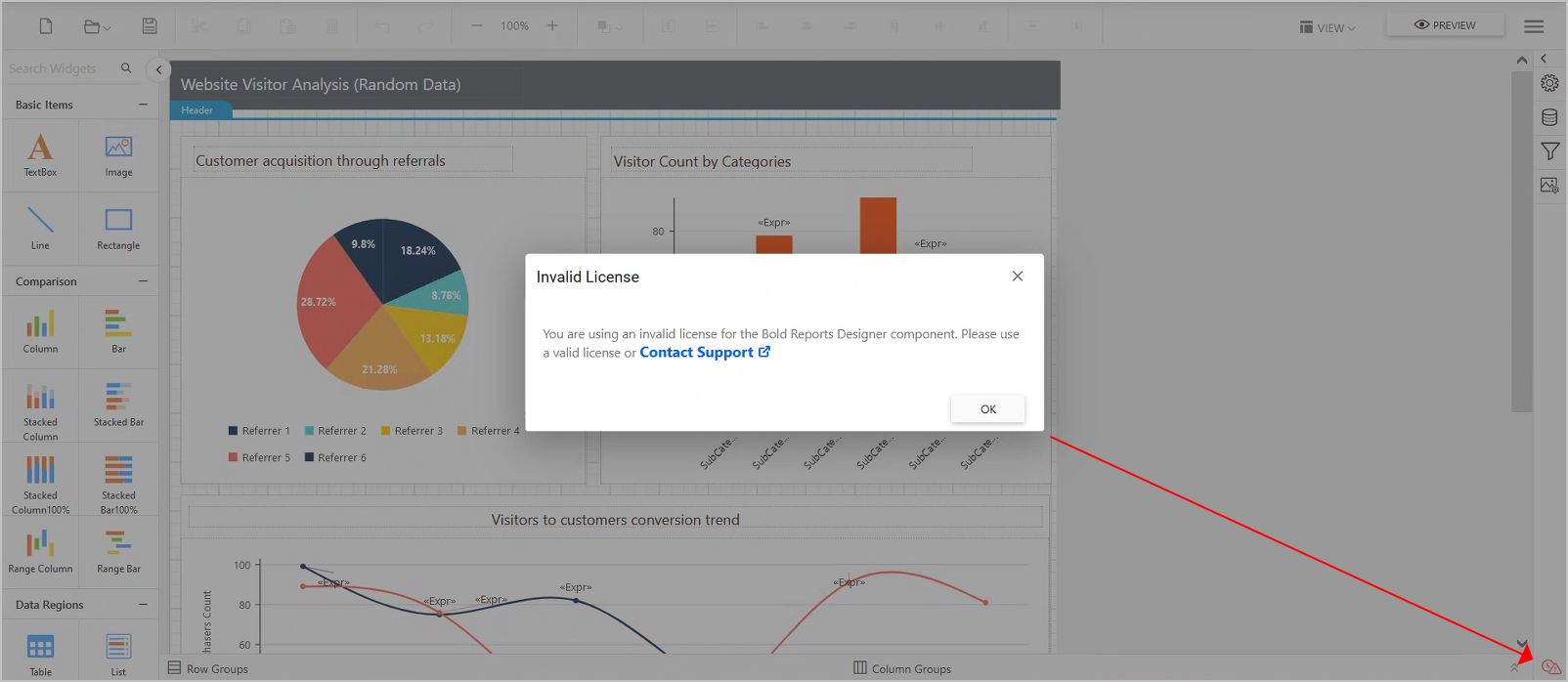
Task: Zoom out with the minus icon
Action: coord(477,25)
